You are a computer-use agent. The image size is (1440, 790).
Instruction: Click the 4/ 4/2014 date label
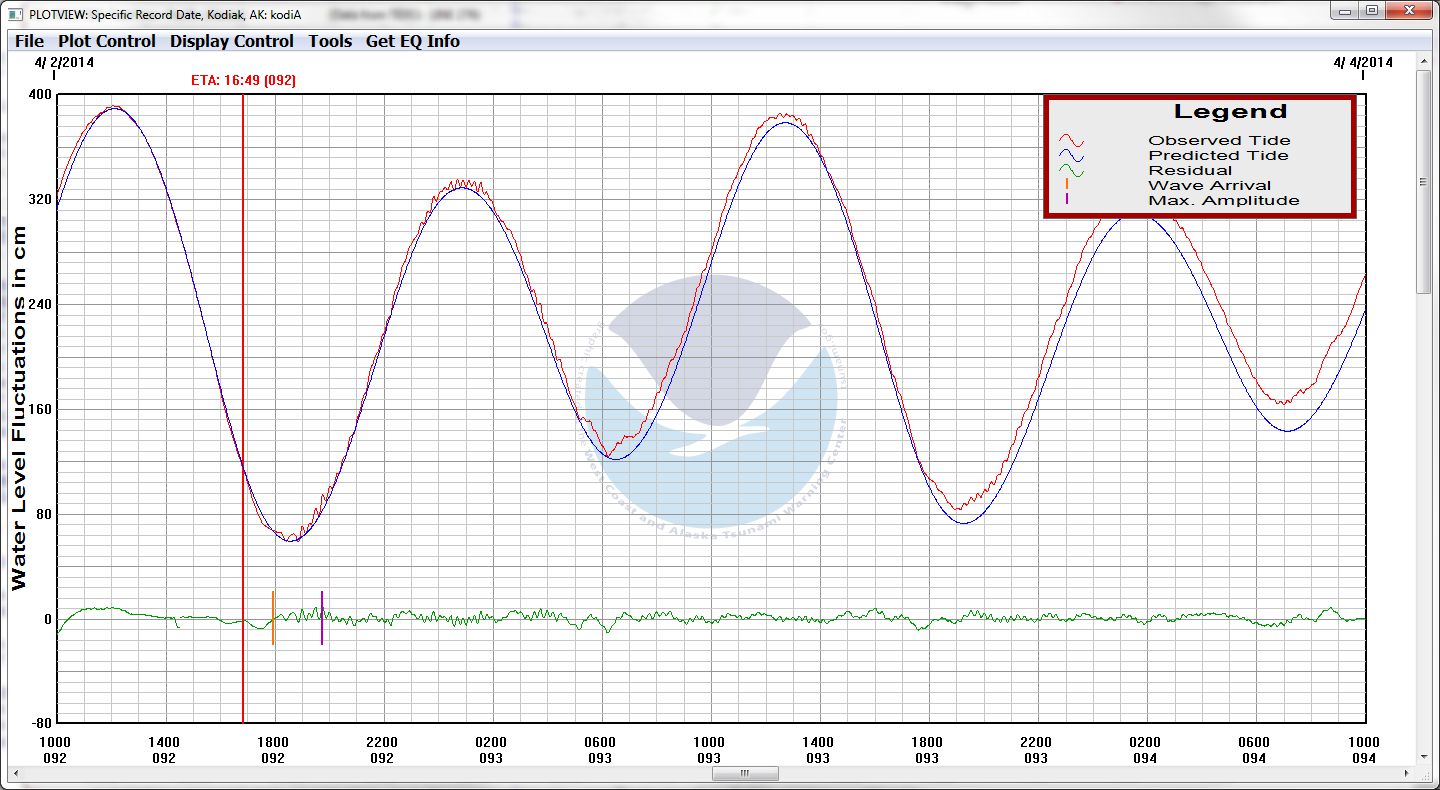pos(1363,62)
